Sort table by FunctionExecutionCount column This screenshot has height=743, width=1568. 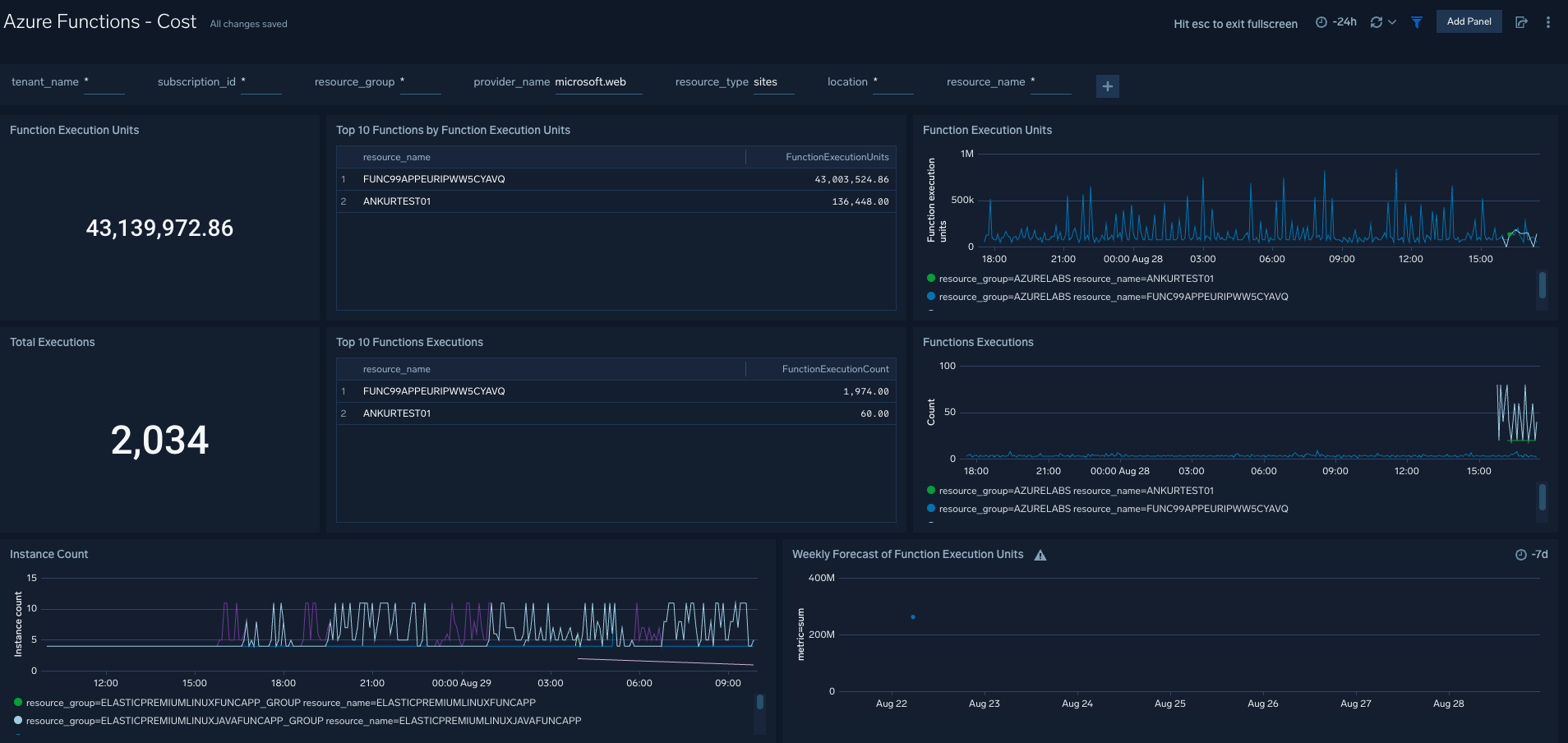tap(835, 369)
